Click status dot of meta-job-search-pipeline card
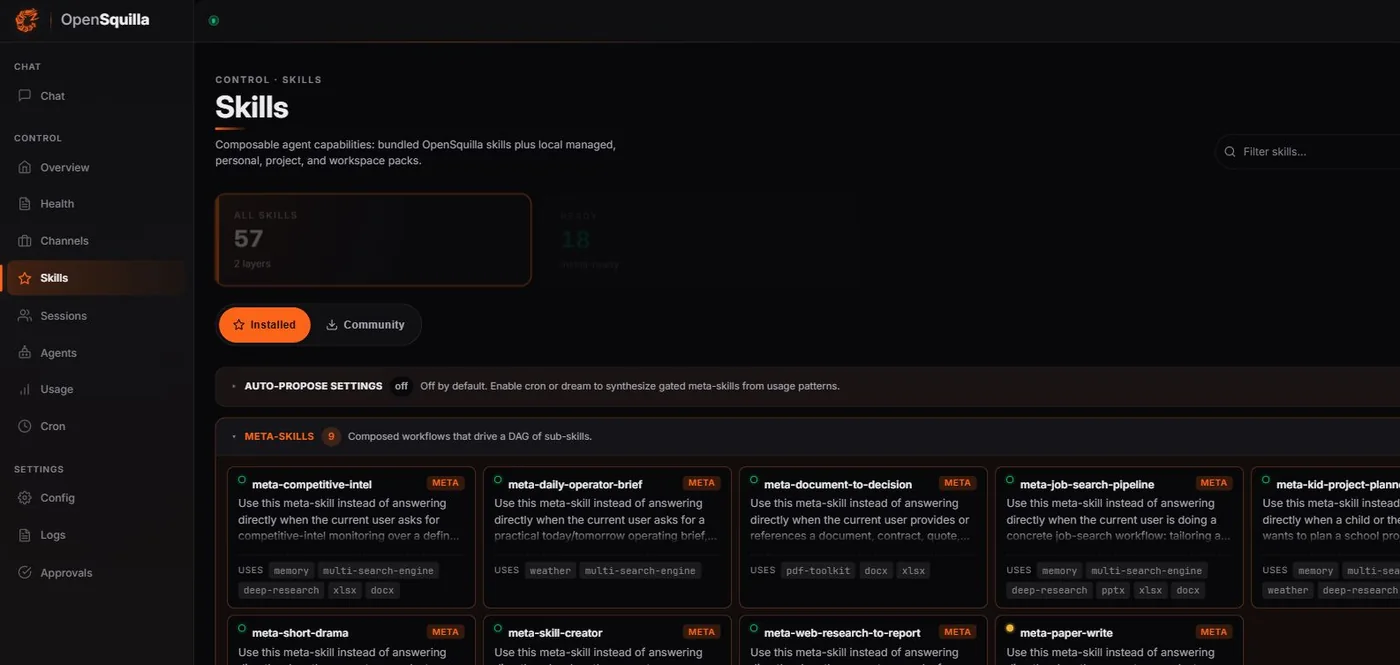Image resolution: width=1400 pixels, height=665 pixels. (x=1010, y=480)
